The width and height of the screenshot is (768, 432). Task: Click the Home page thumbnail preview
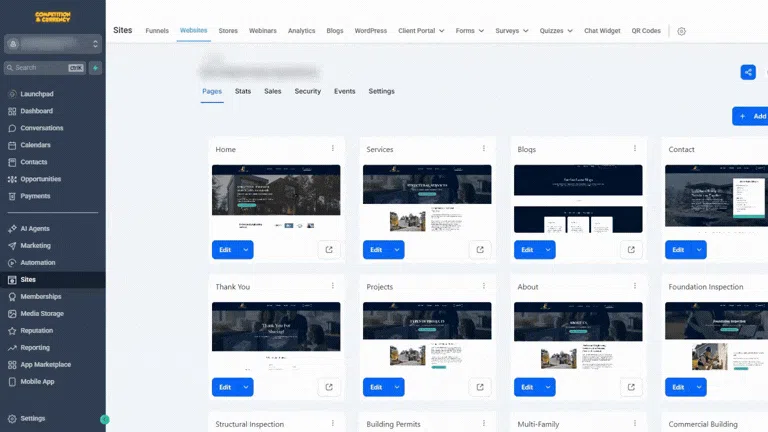tap(276, 198)
